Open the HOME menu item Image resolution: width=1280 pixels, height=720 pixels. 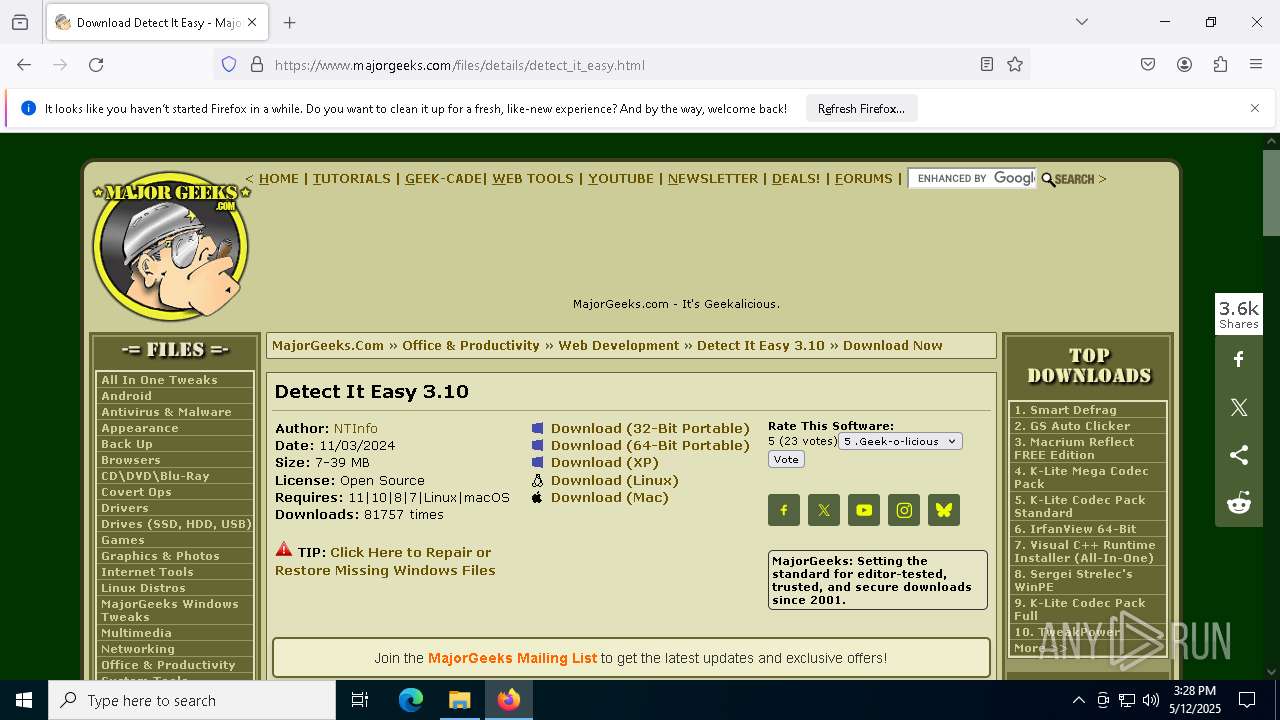[x=279, y=179]
